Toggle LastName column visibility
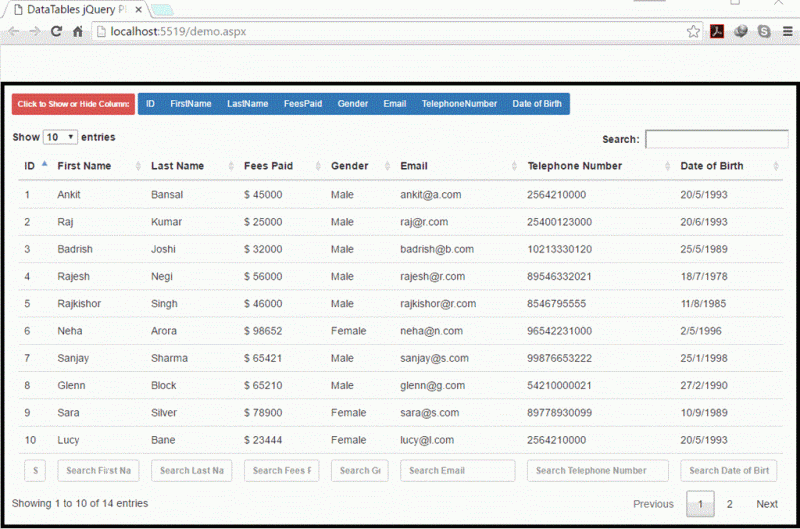The image size is (800, 529). [247, 104]
